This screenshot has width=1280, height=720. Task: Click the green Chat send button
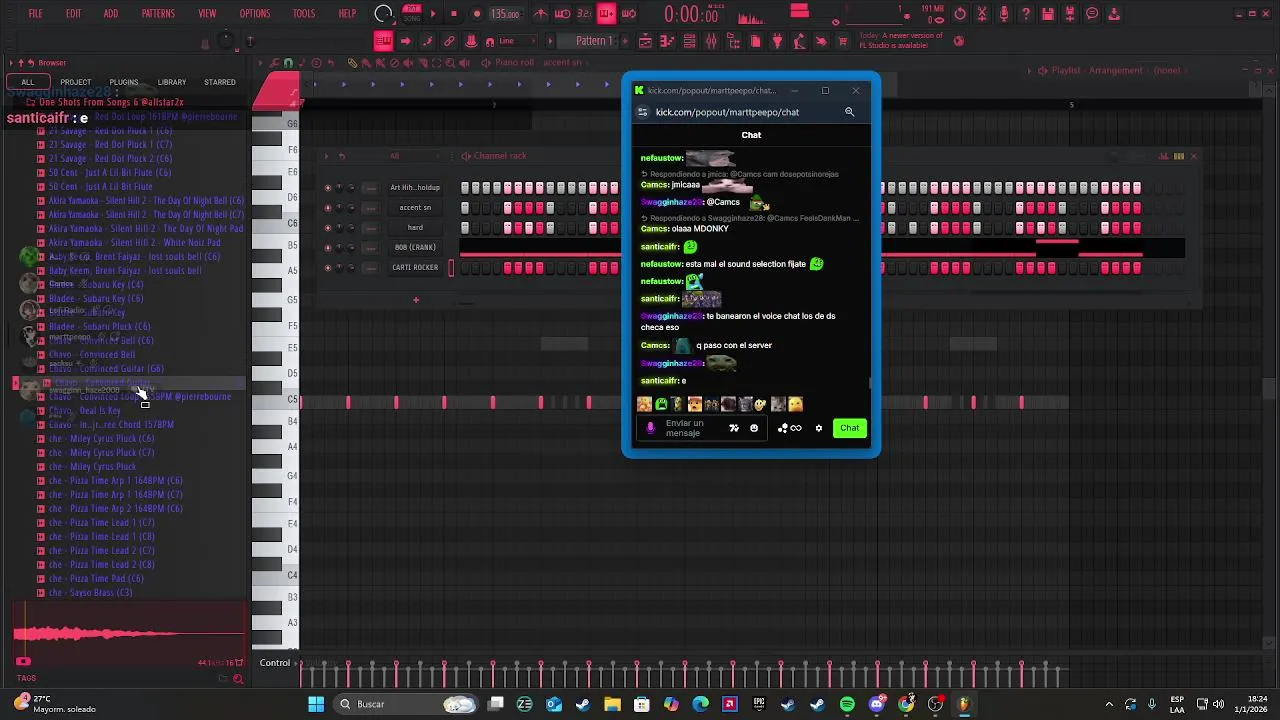pyautogui.click(x=849, y=428)
